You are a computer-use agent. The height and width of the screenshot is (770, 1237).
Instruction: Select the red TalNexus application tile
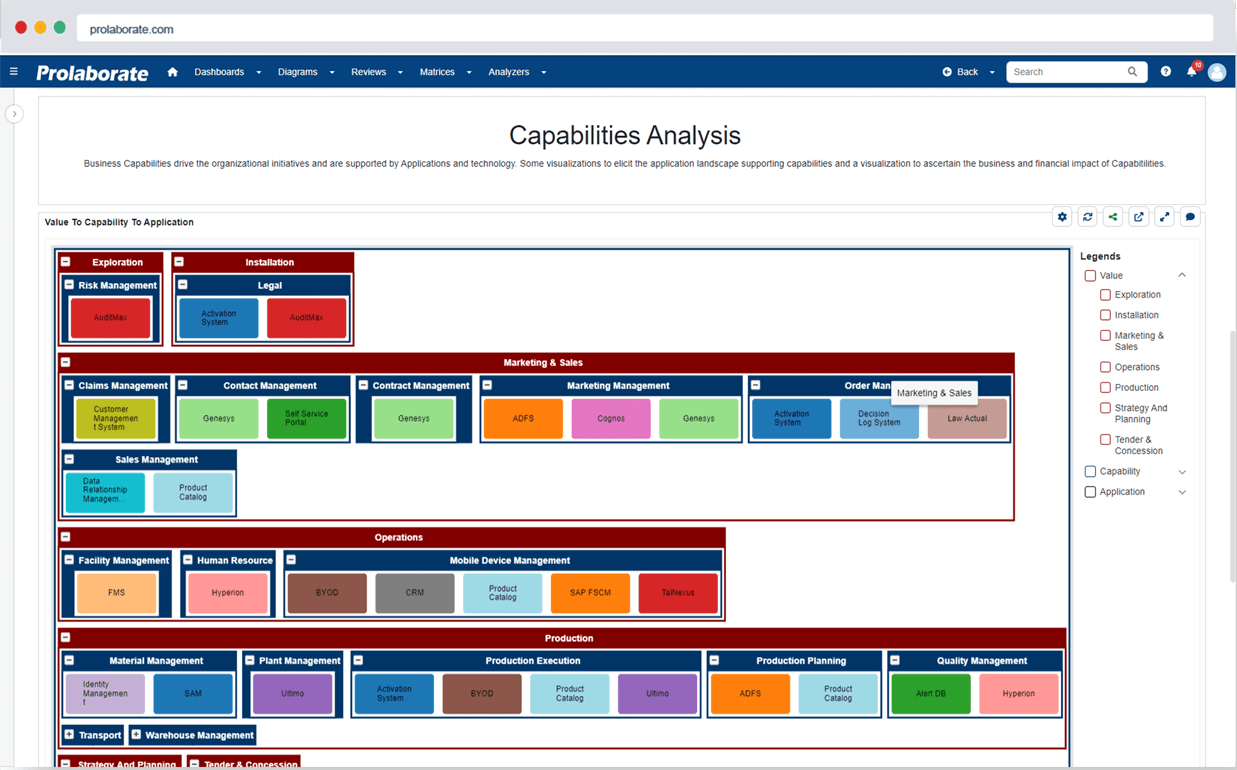678,593
